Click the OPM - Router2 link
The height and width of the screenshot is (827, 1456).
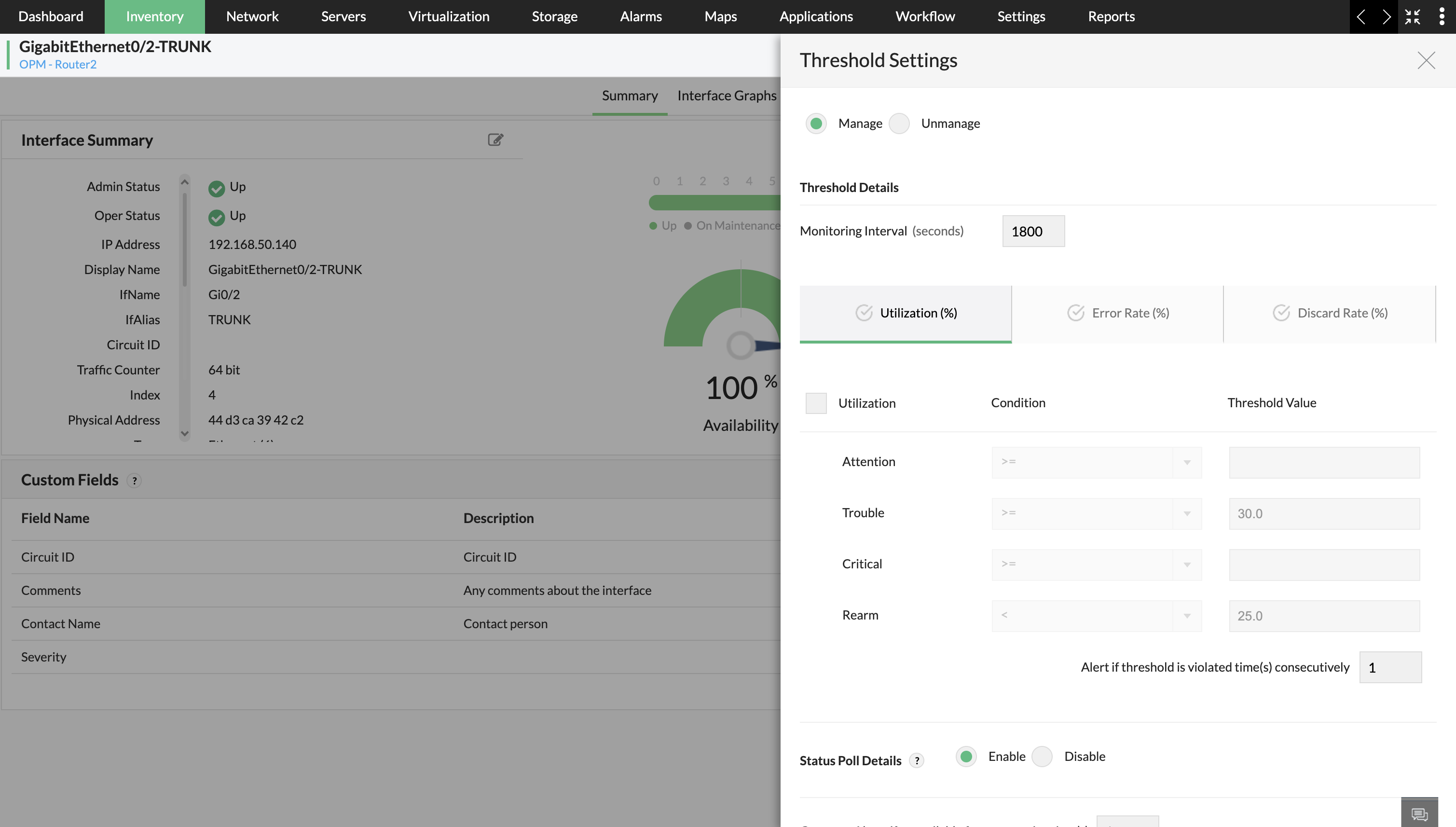[58, 64]
